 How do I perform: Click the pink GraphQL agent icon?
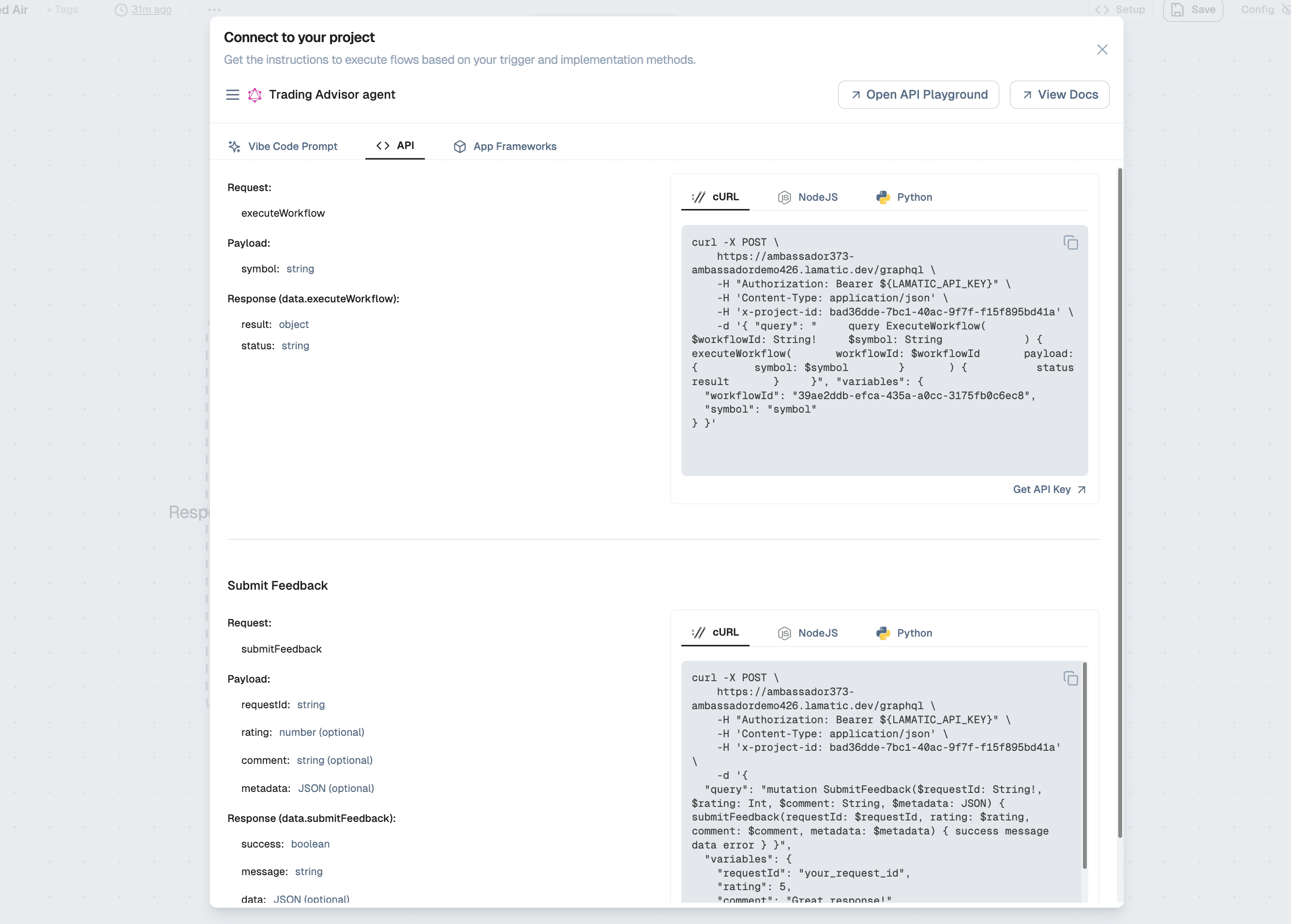click(x=254, y=94)
